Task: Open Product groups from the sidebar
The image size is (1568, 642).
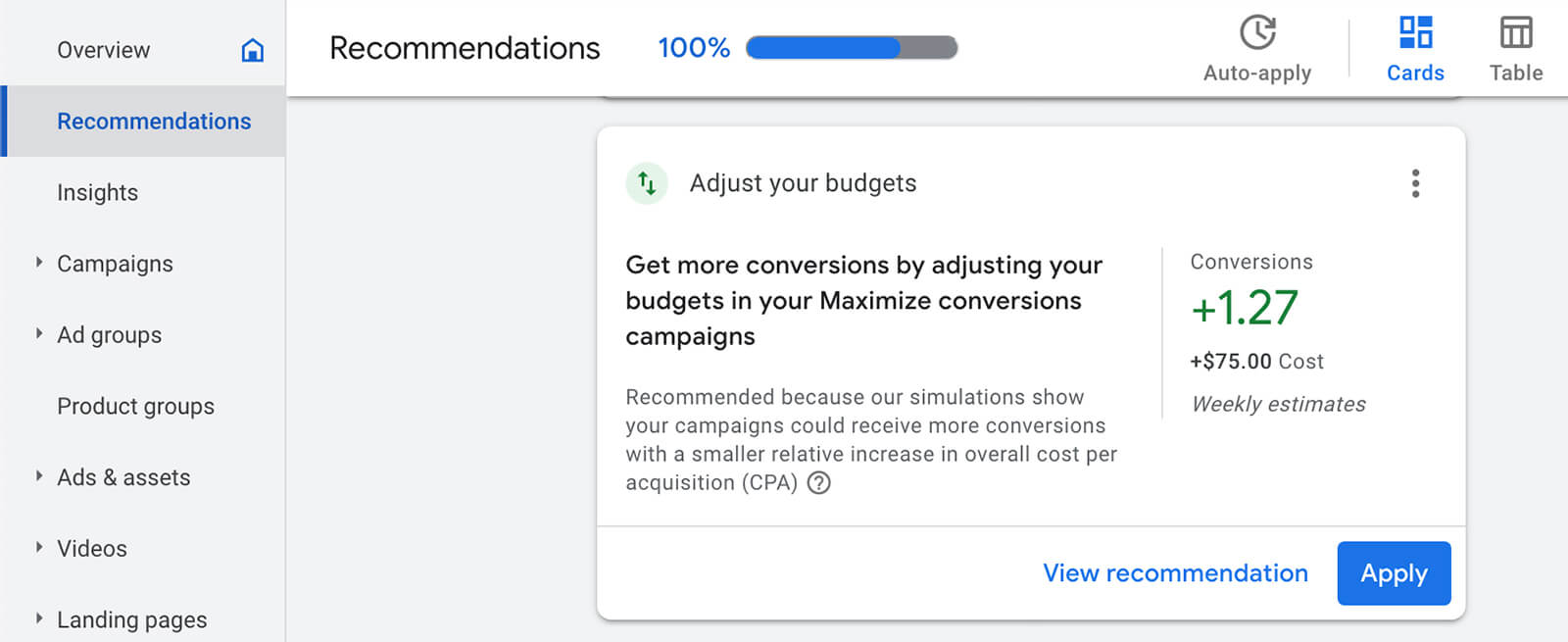Action: click(x=135, y=406)
